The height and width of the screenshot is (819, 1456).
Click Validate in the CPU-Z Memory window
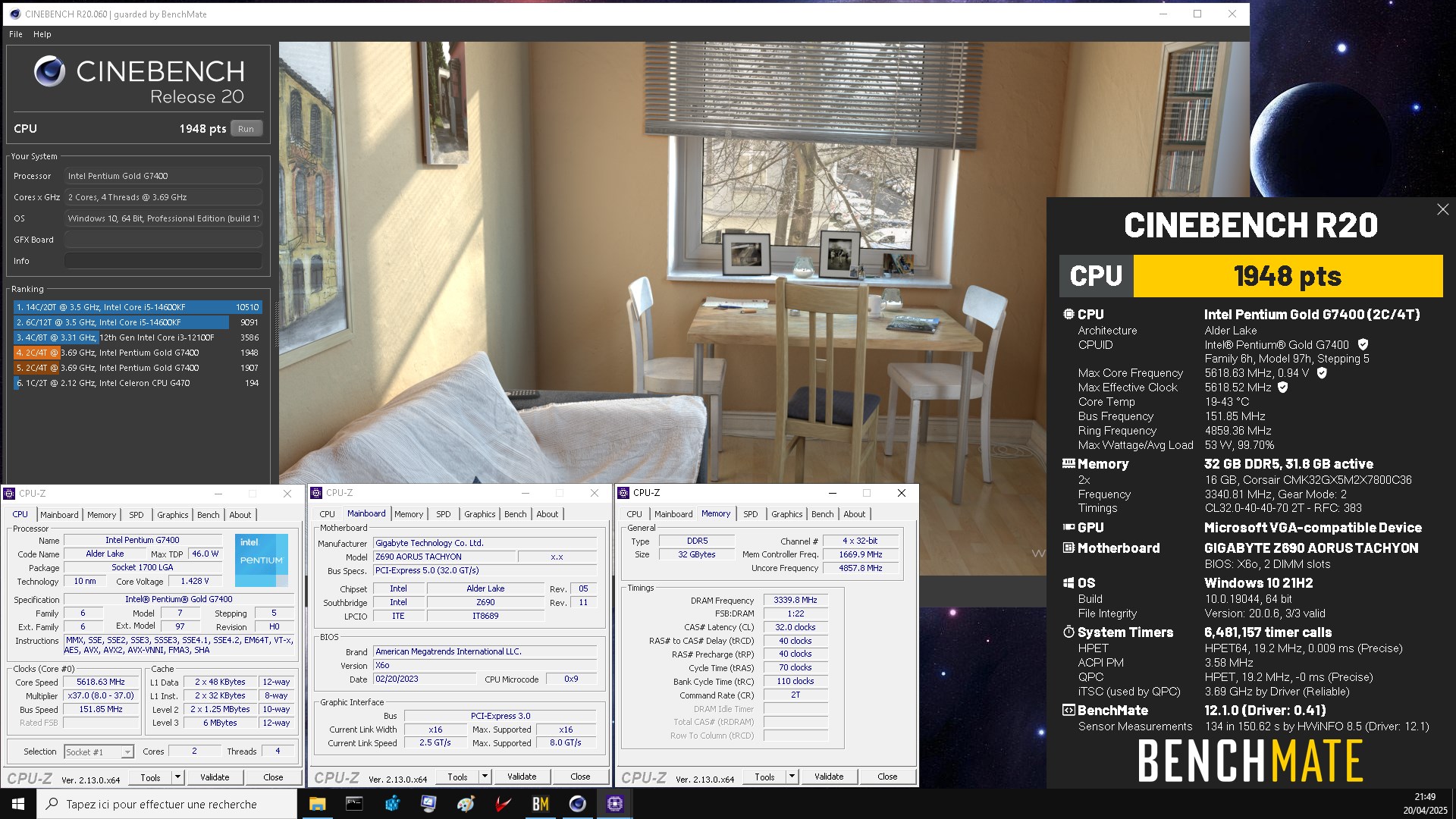[x=829, y=777]
